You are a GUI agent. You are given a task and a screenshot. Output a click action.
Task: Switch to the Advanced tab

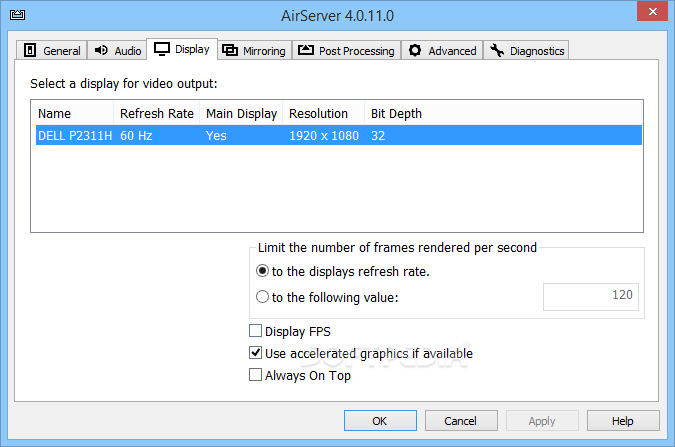point(442,50)
